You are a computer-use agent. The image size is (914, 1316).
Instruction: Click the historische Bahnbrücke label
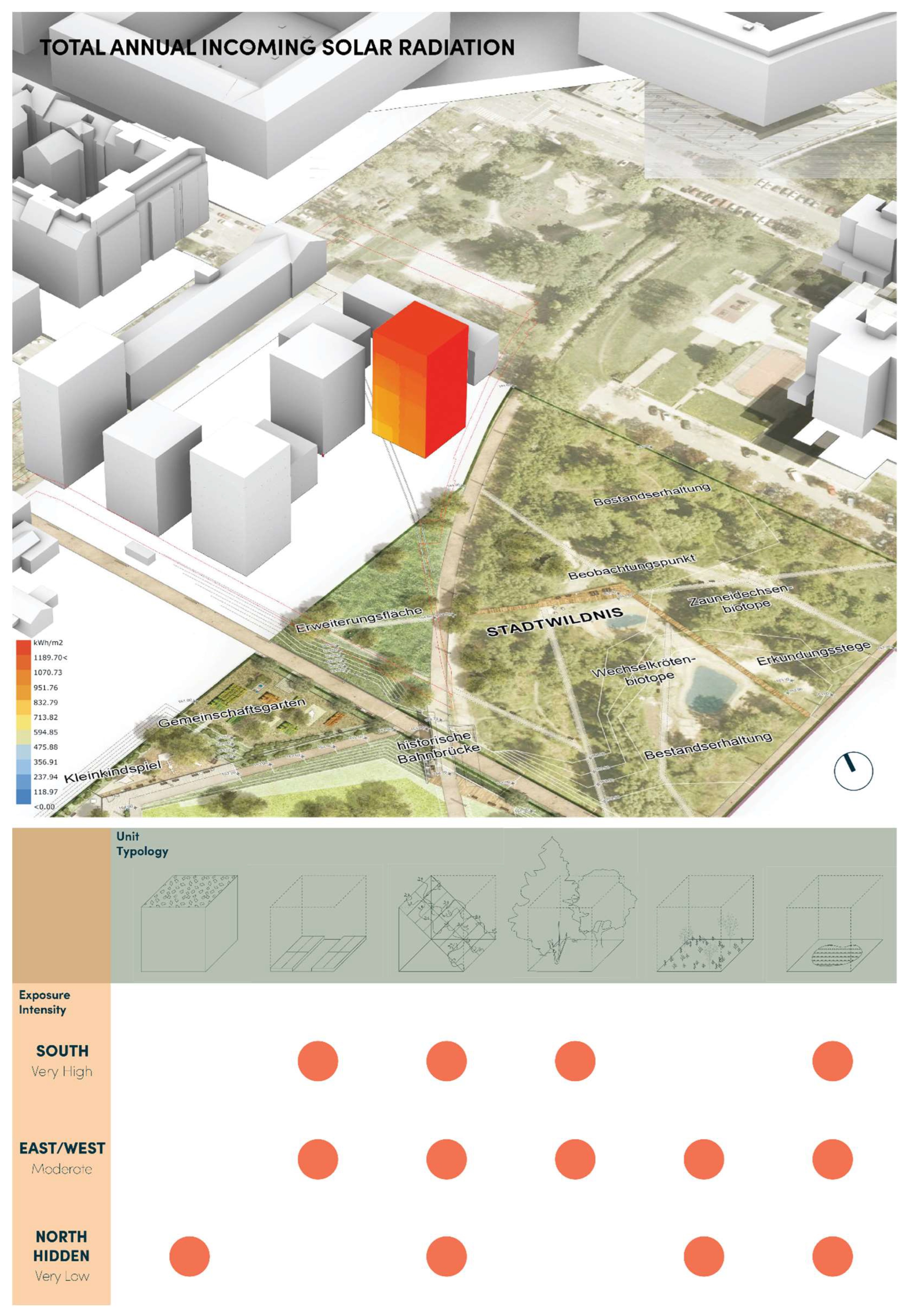pyautogui.click(x=438, y=748)
